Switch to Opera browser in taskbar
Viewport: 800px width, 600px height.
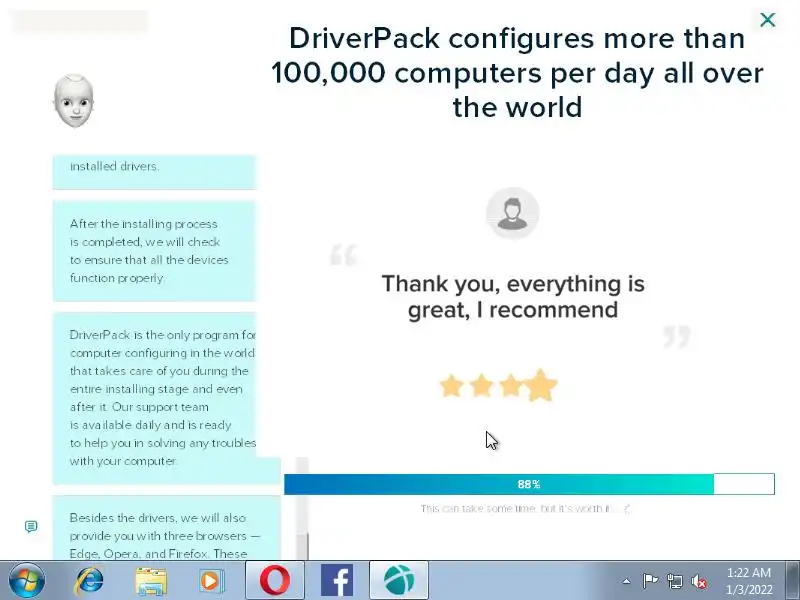pyautogui.click(x=274, y=580)
